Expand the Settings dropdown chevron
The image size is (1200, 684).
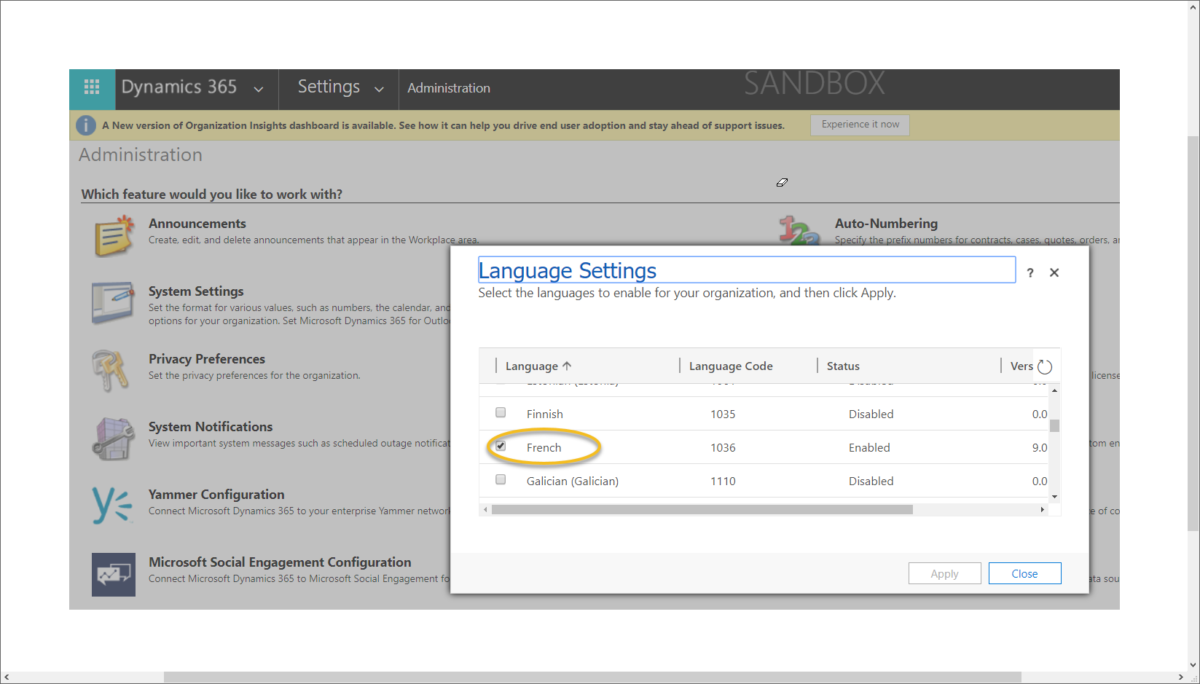tap(379, 89)
